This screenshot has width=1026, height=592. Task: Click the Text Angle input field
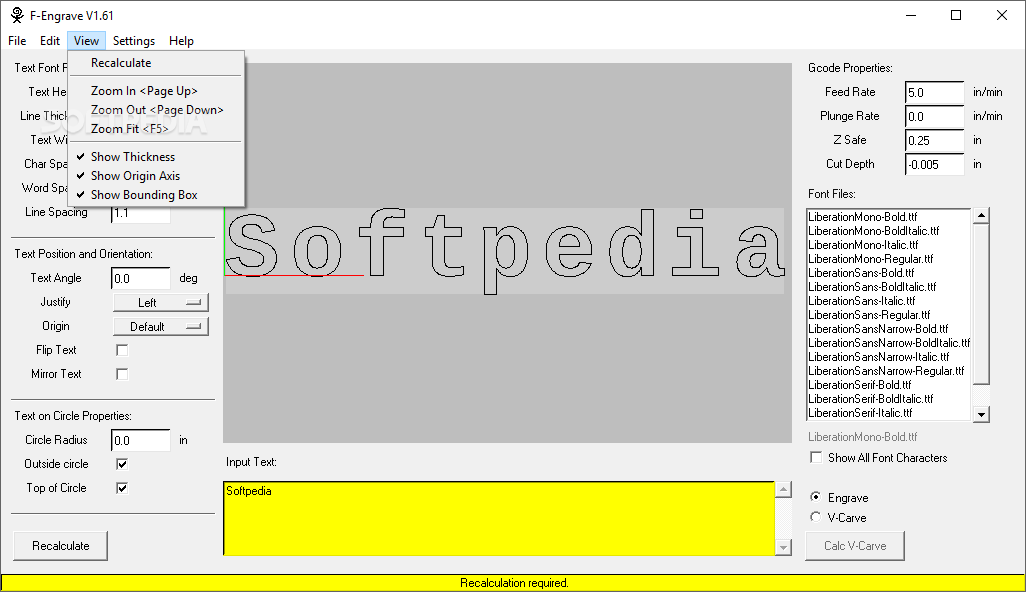coord(141,279)
